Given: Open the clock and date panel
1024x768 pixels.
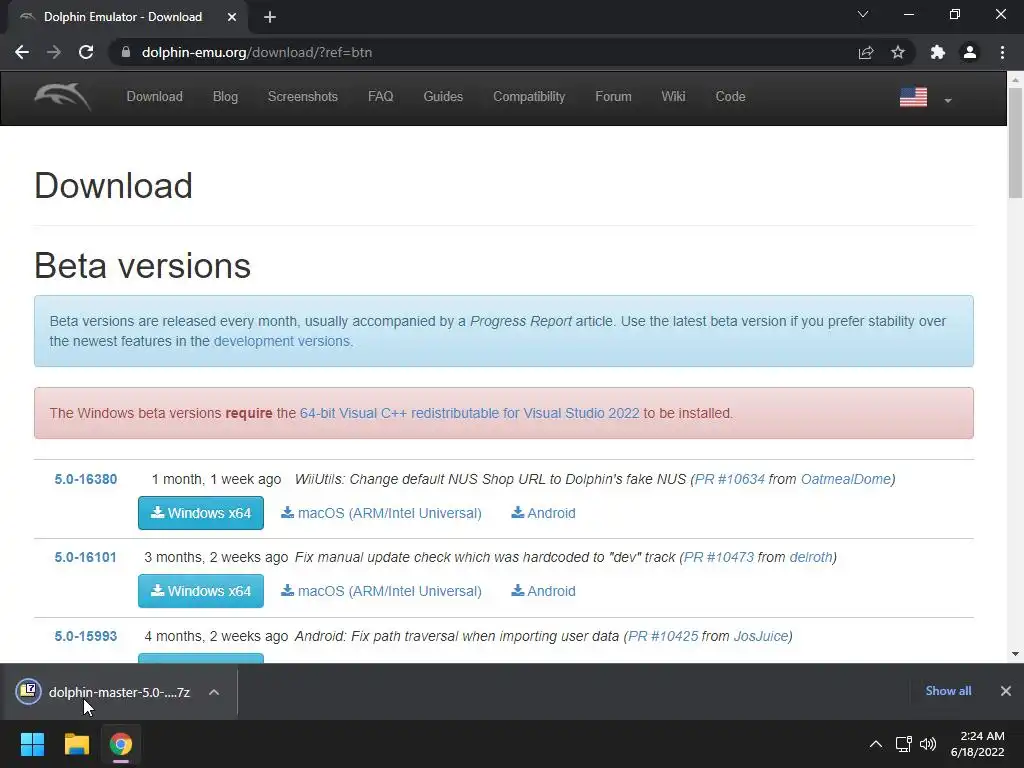Looking at the screenshot, I should coord(978,744).
